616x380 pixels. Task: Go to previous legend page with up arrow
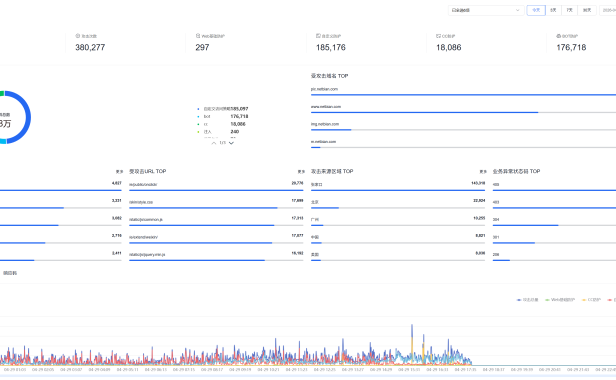[214, 143]
